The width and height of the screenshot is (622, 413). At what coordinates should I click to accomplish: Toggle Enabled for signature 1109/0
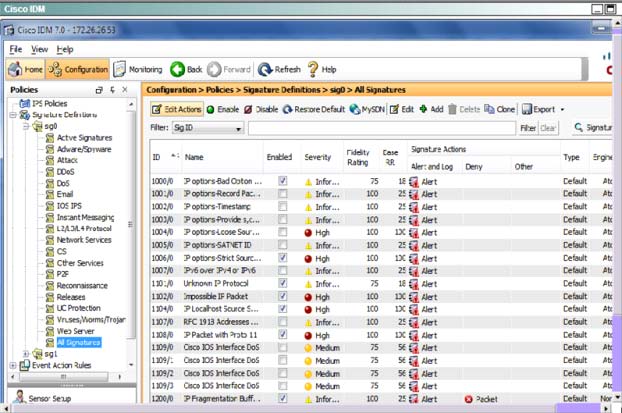(282, 348)
